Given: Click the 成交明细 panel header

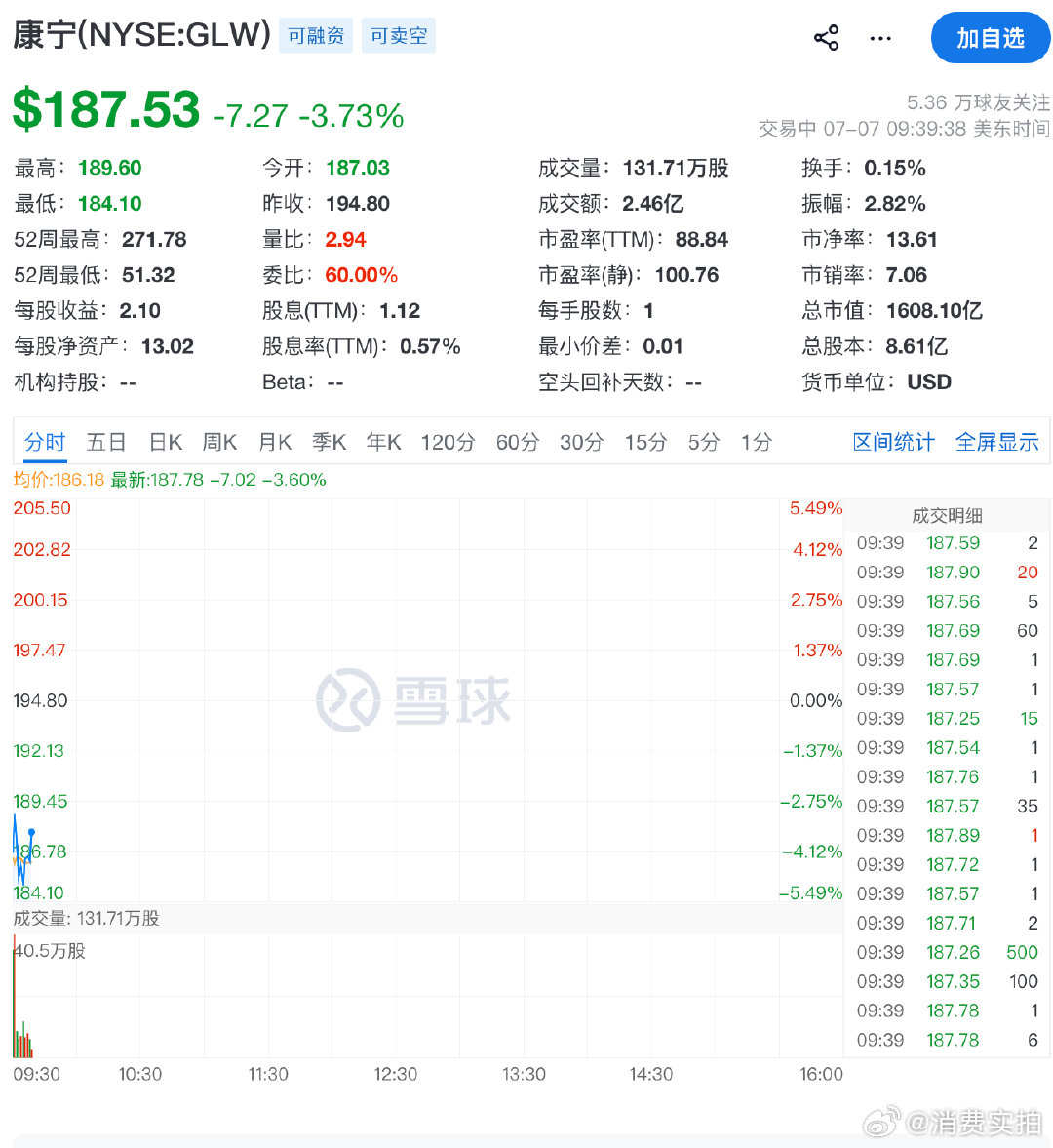Looking at the screenshot, I should [x=947, y=516].
